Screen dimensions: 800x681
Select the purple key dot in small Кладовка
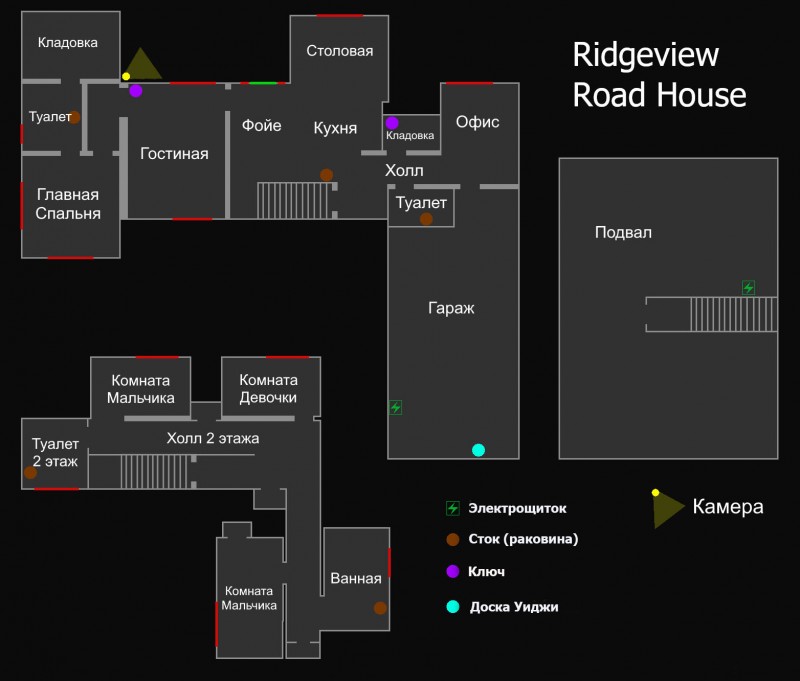click(392, 123)
